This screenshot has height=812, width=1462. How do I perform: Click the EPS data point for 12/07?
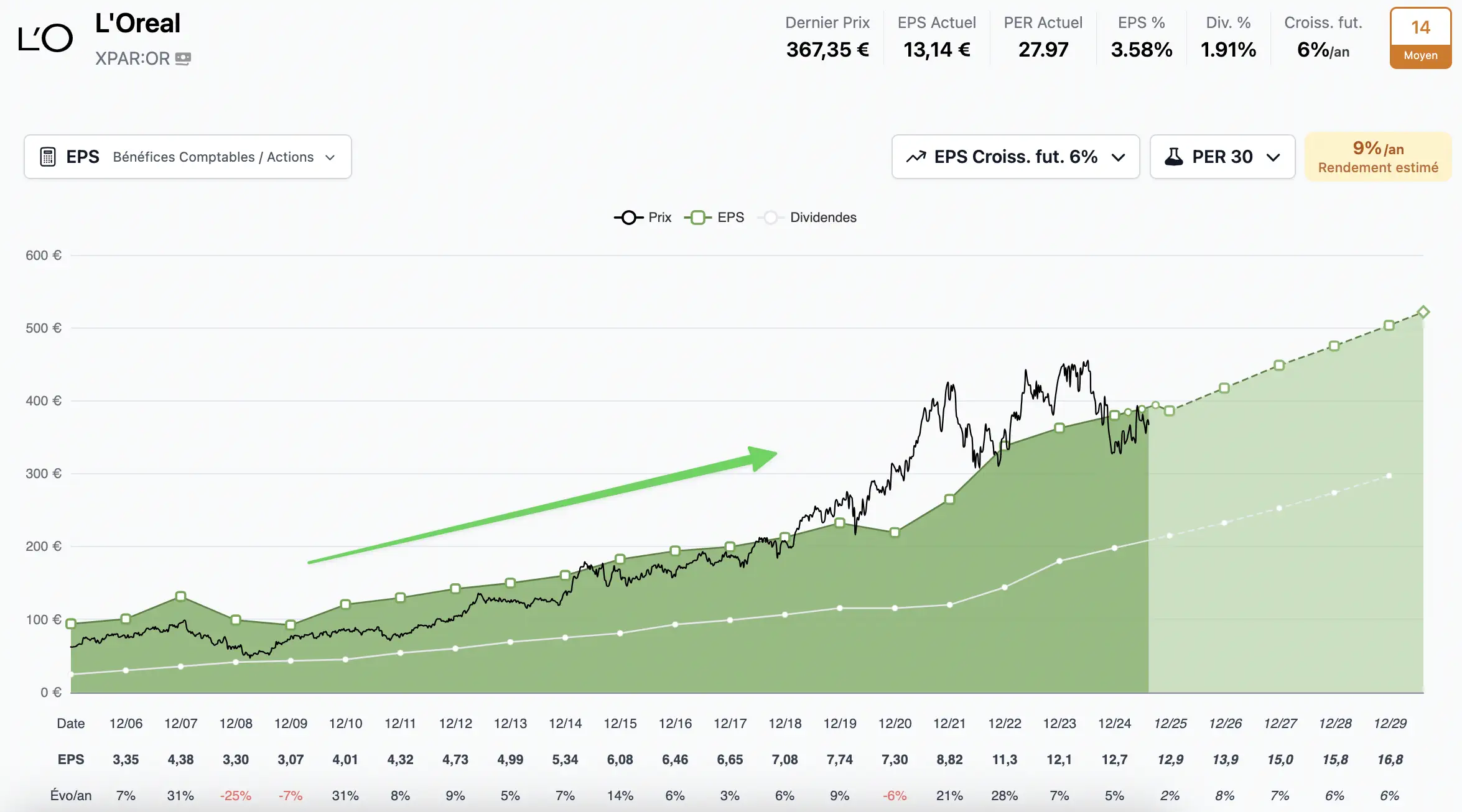pos(180,596)
